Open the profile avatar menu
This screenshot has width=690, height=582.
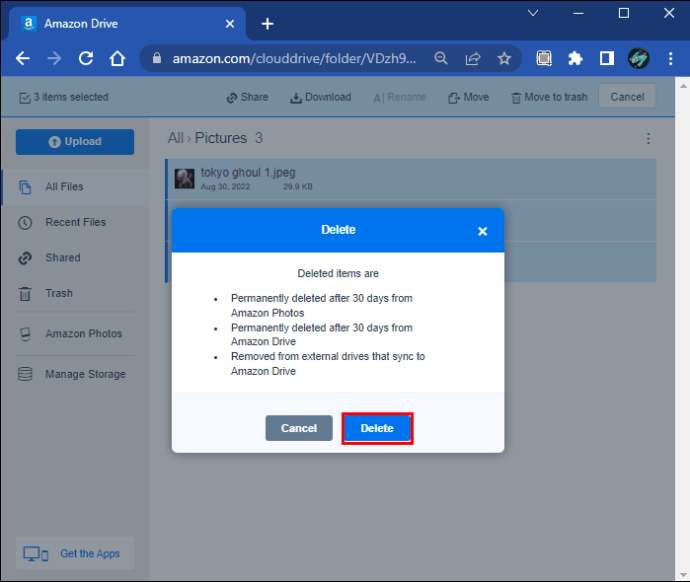(639, 58)
